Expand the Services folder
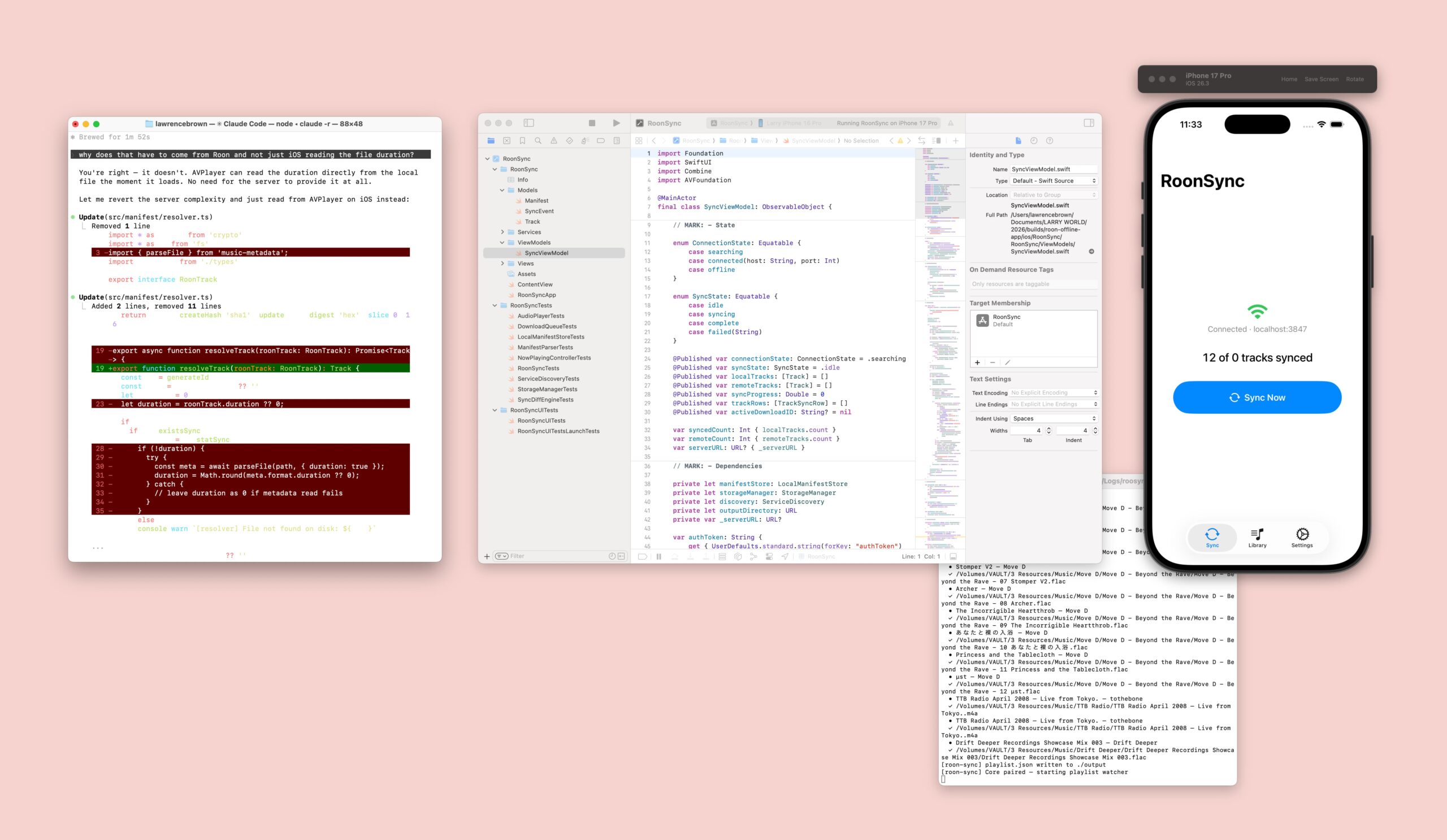The image size is (1447, 840). tap(502, 232)
